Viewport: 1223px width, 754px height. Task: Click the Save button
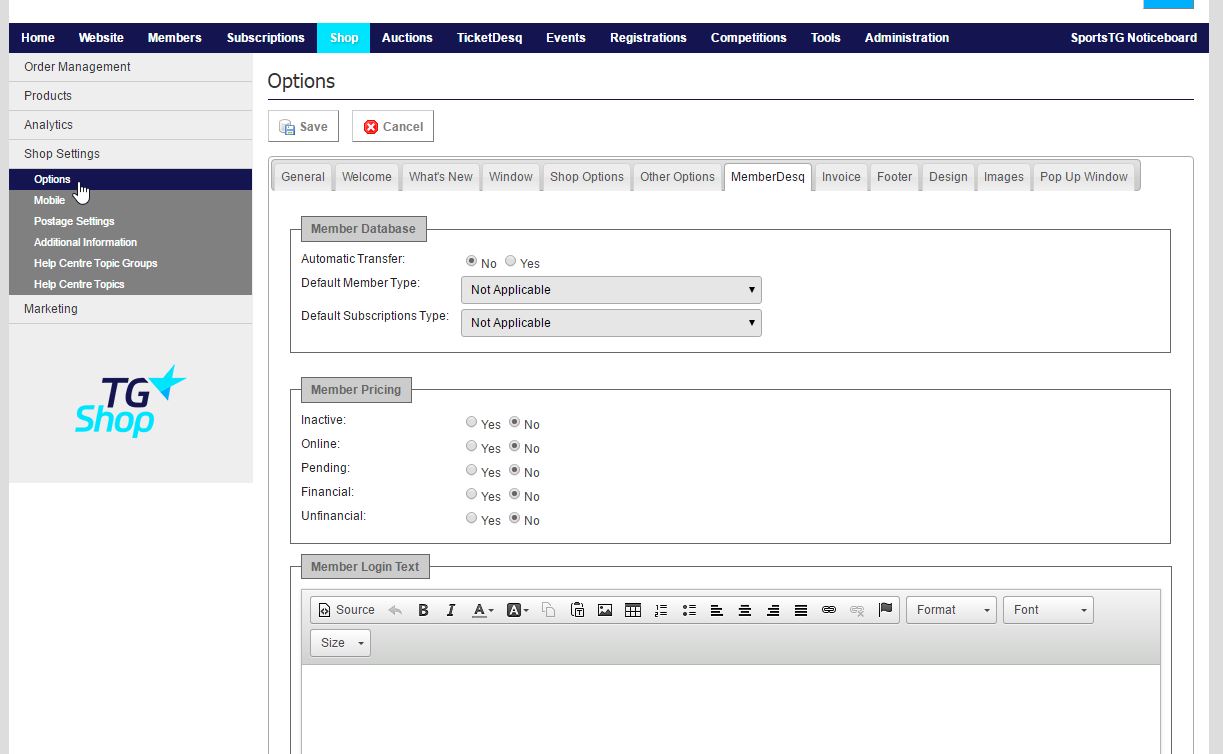coord(304,127)
